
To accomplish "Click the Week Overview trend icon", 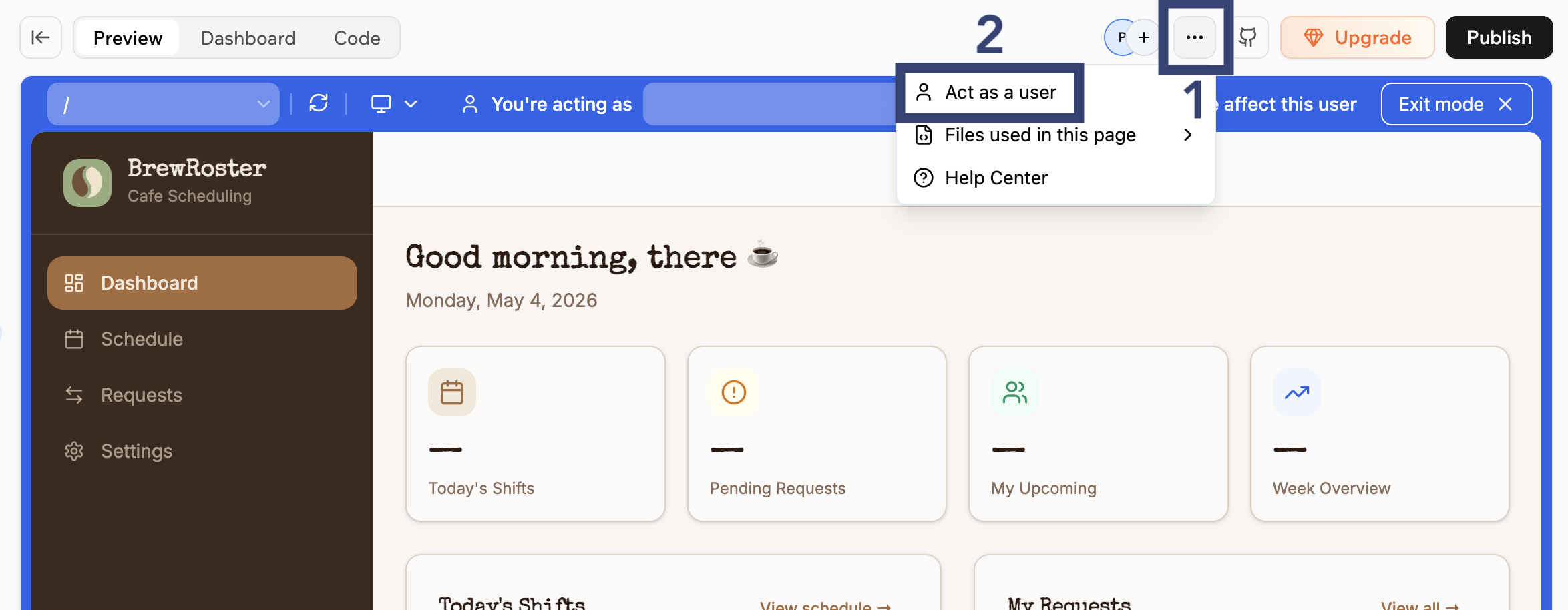I will click(x=1296, y=392).
